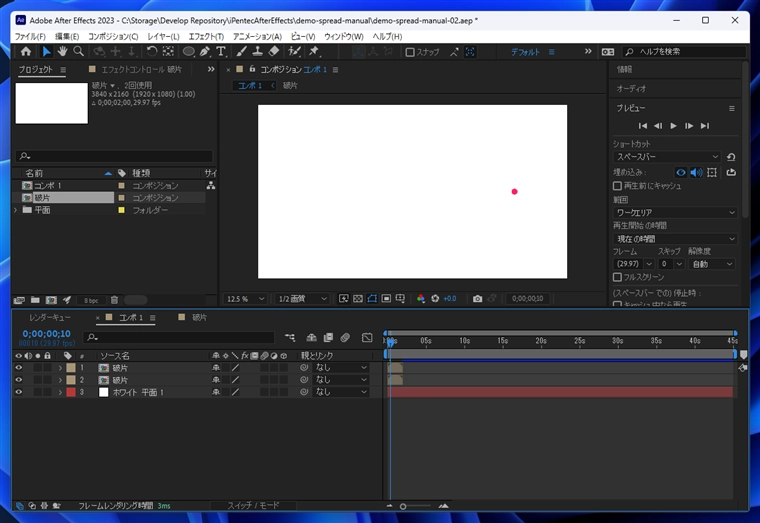The height and width of the screenshot is (523, 760).
Task: Open the Graph Editor icon in timeline
Action: pos(367,337)
